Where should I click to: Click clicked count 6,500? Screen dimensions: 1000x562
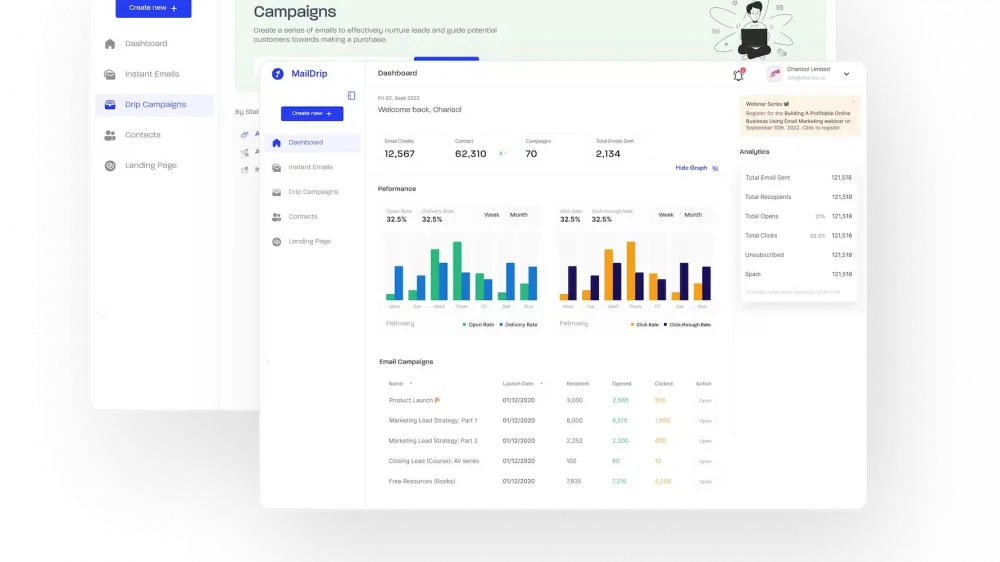(663, 482)
